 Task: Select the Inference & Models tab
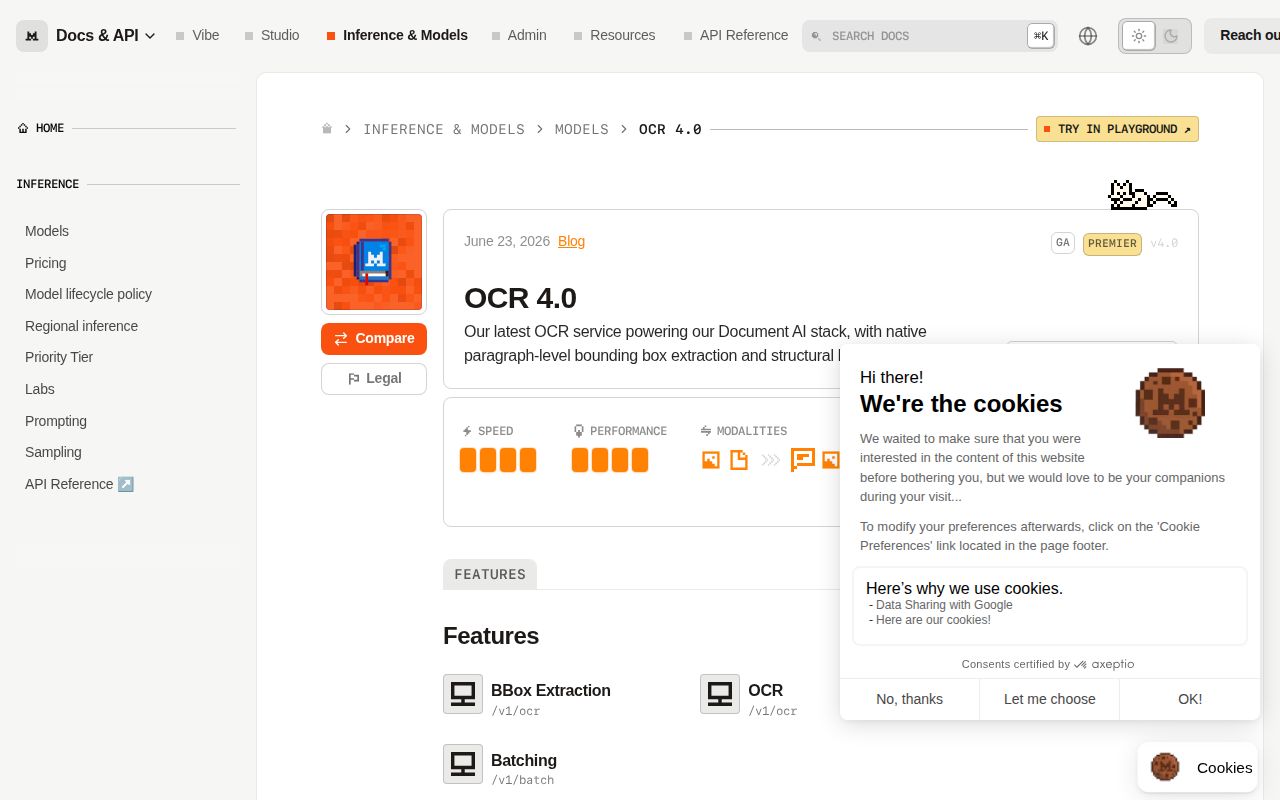point(397,35)
